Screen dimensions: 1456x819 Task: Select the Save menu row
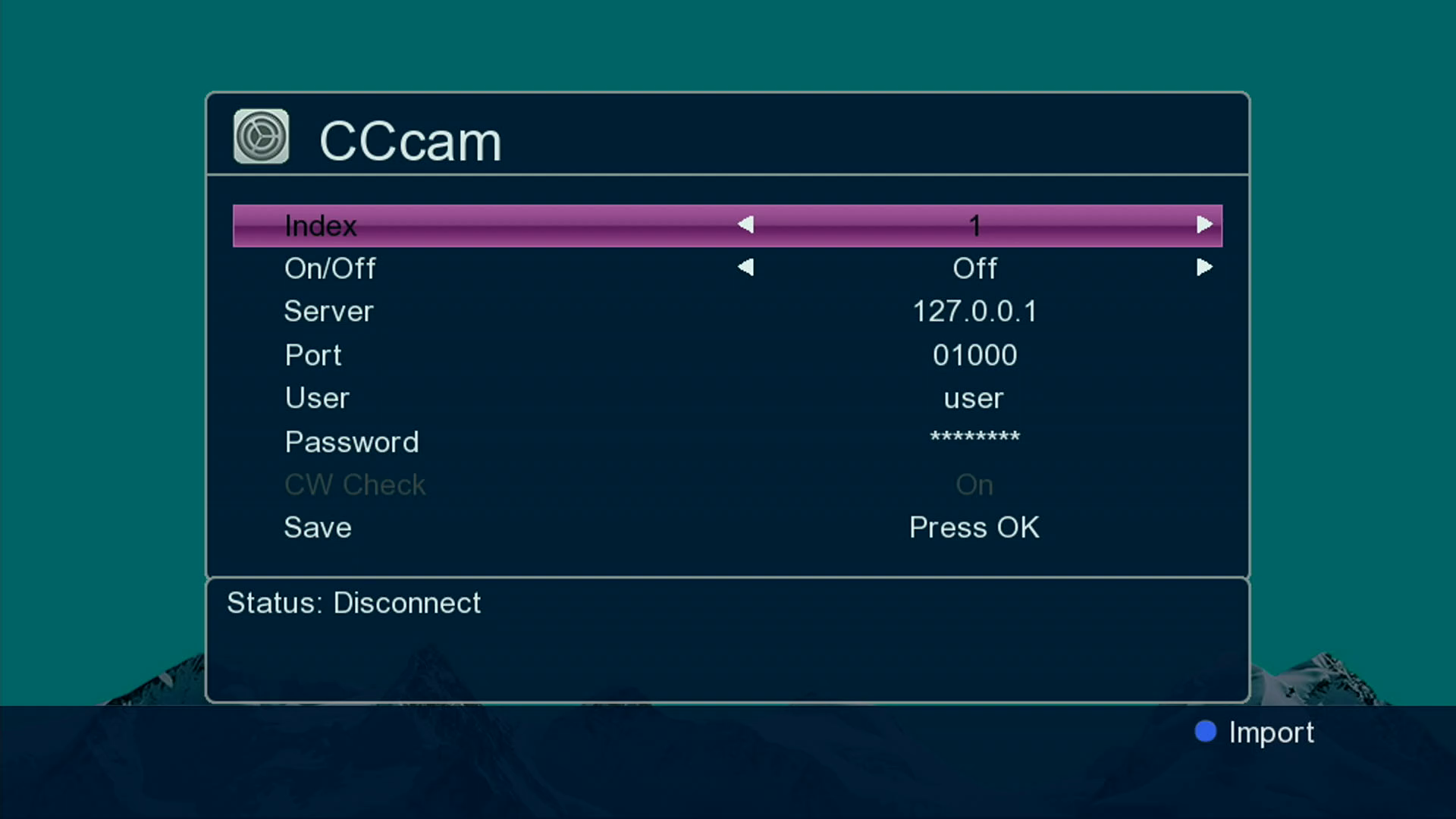(318, 528)
